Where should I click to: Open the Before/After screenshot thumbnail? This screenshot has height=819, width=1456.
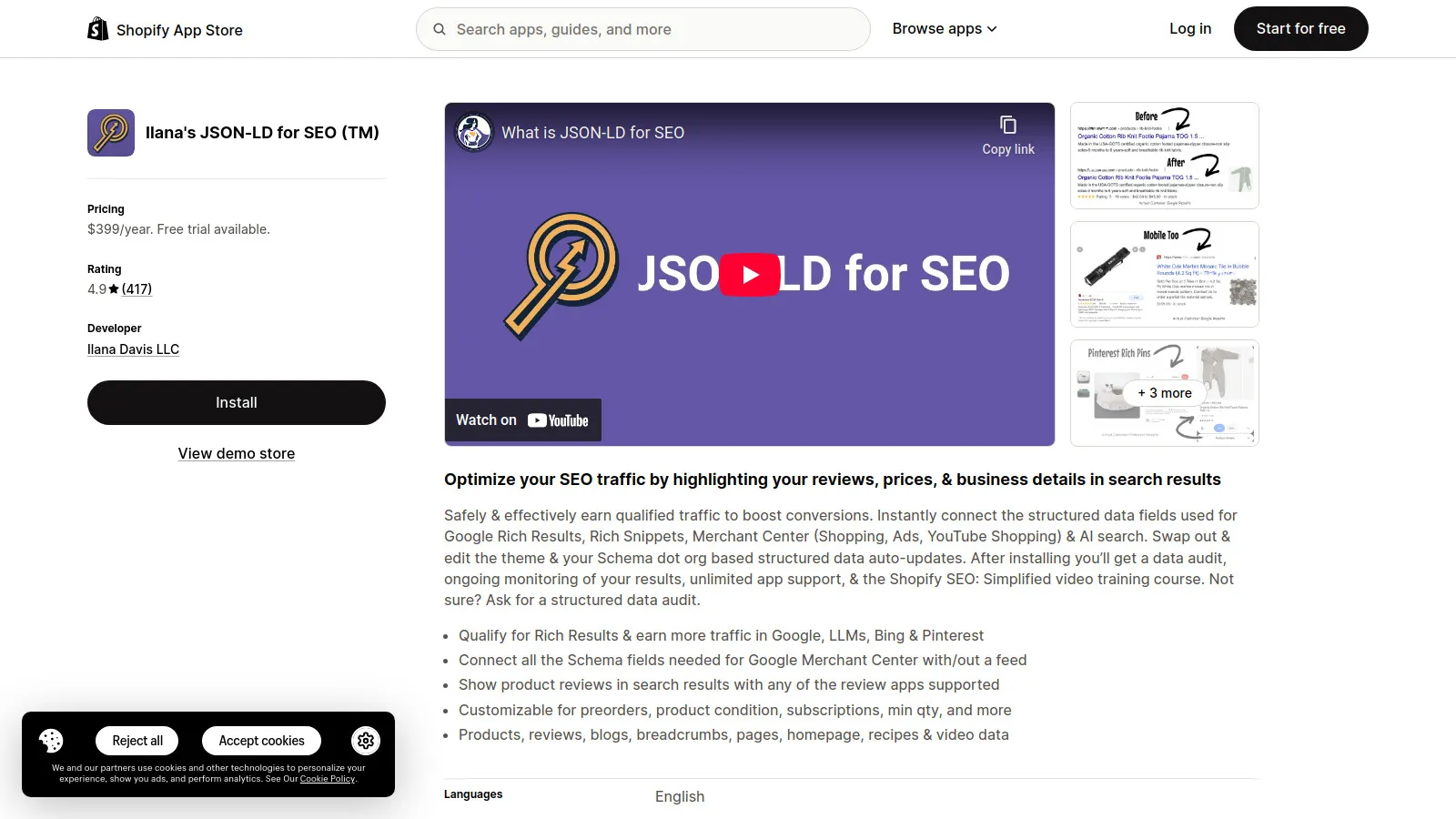[1164, 156]
